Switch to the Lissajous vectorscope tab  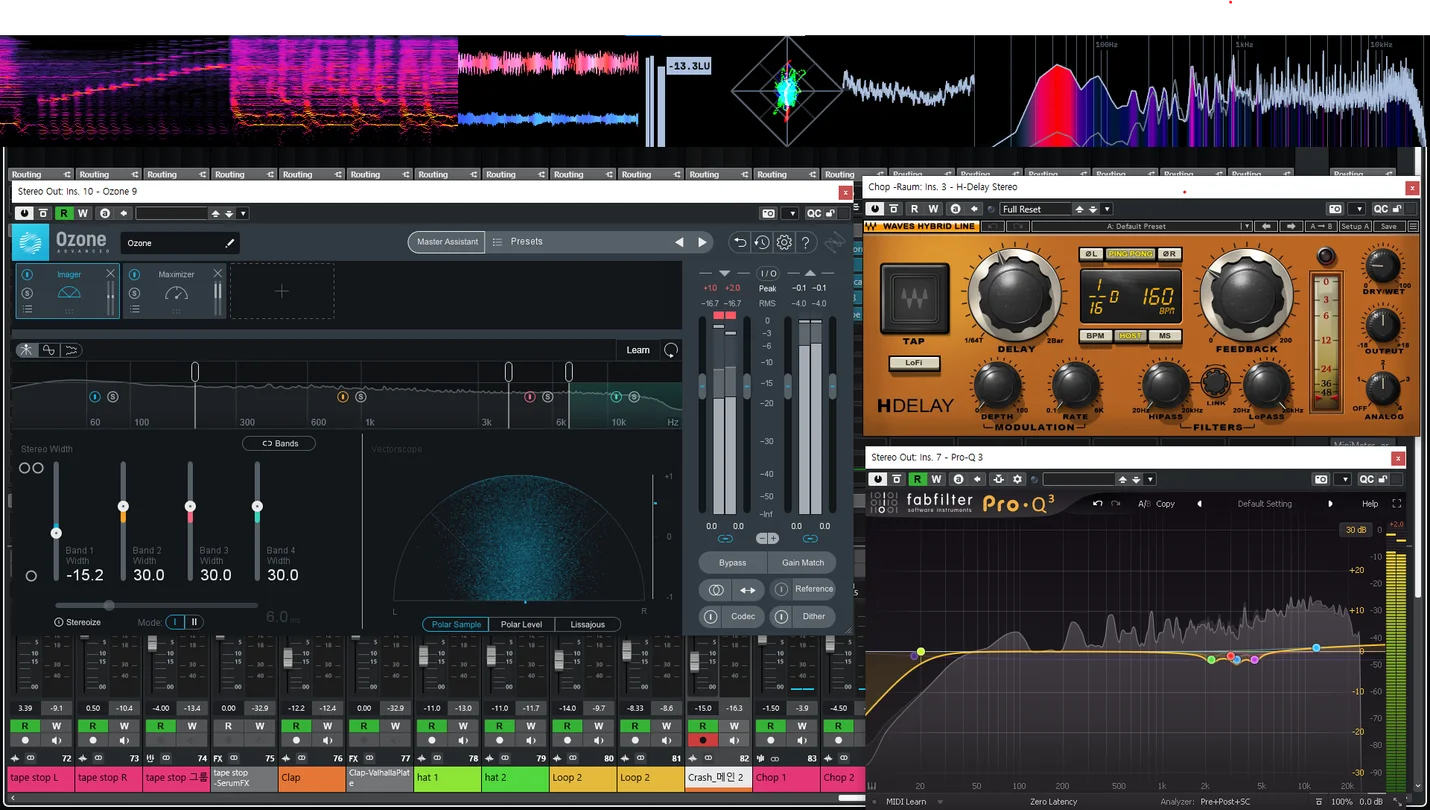pos(587,624)
